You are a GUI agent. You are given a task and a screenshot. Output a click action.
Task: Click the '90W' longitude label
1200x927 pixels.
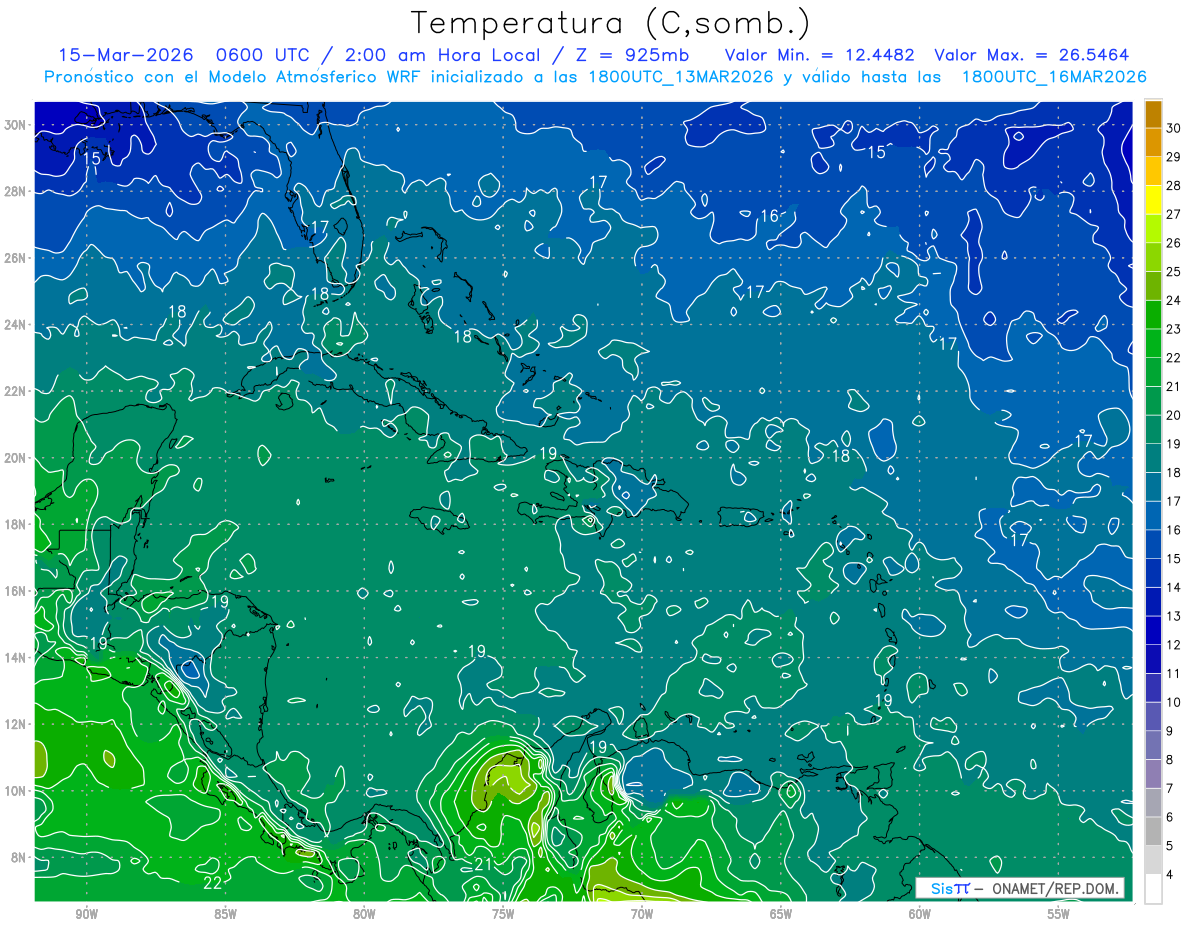tap(86, 914)
